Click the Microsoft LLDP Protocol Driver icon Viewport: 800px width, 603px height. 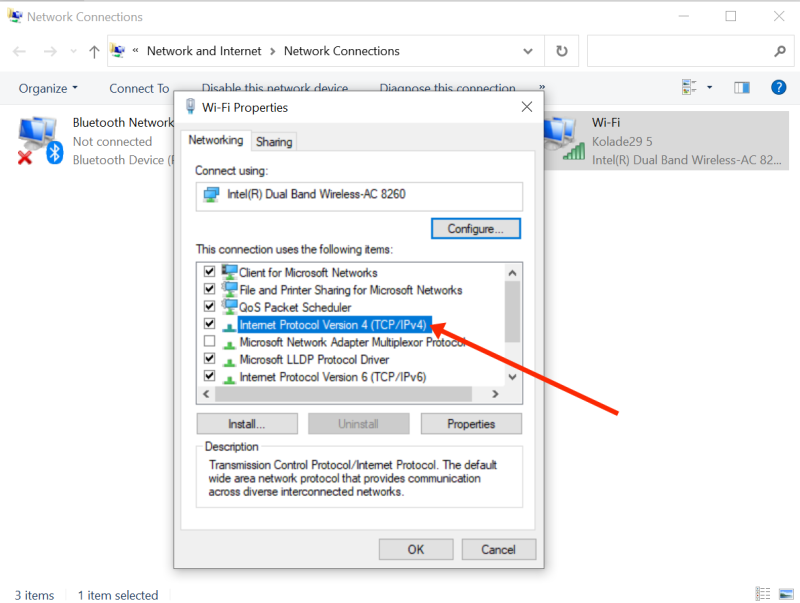coord(230,361)
